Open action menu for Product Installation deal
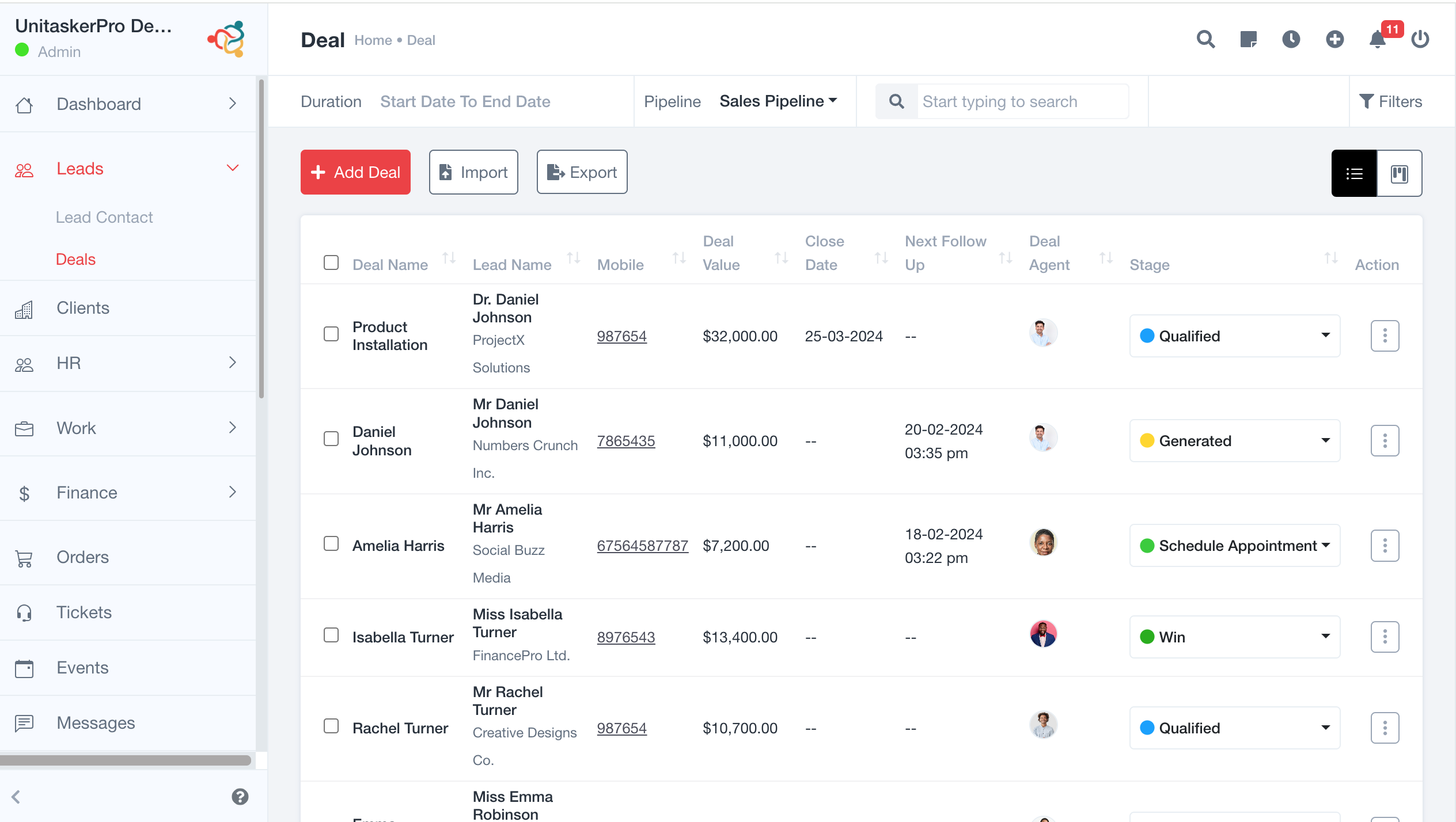 coord(1385,336)
